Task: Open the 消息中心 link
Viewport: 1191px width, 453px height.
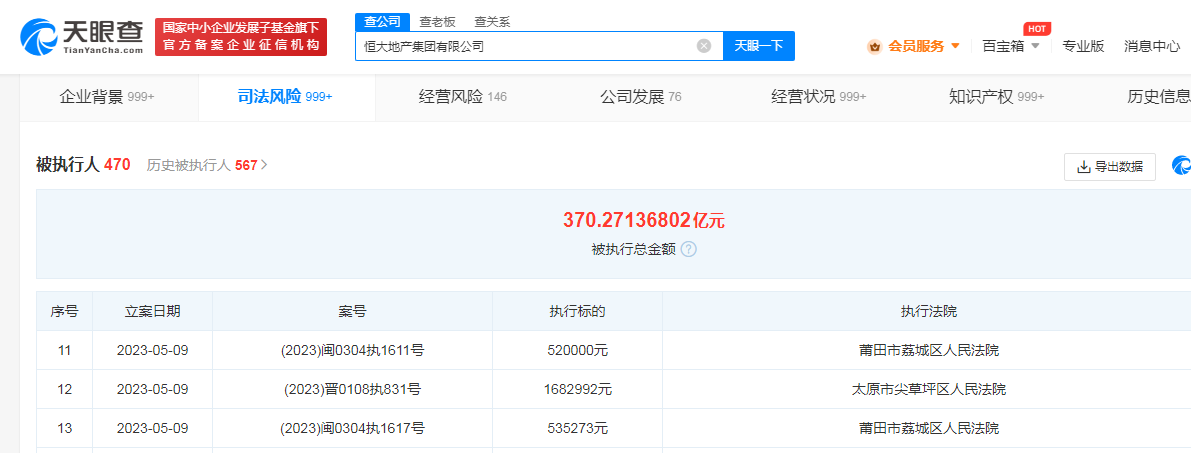Action: point(1152,46)
